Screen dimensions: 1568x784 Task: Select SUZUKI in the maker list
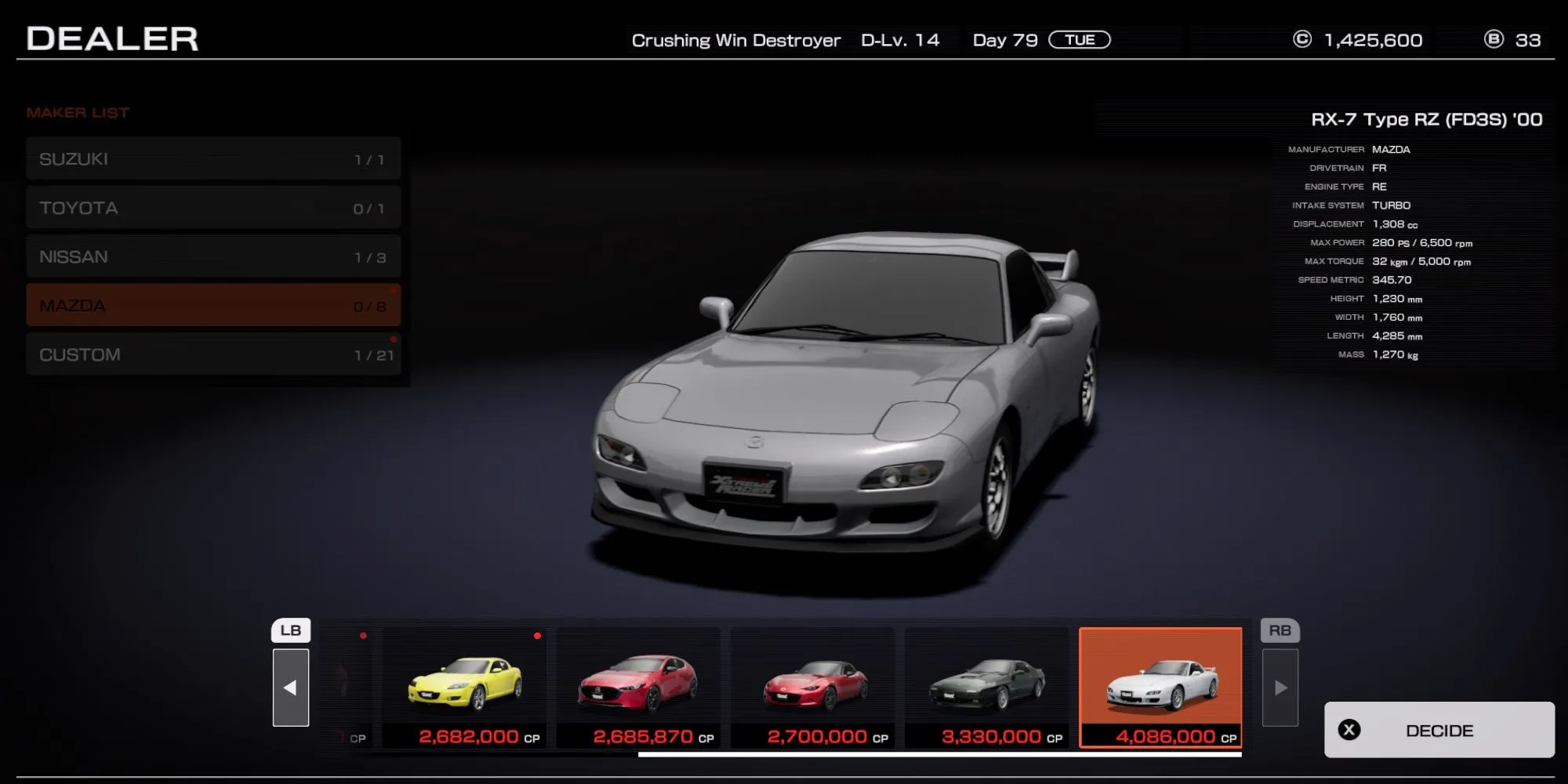[x=213, y=159]
